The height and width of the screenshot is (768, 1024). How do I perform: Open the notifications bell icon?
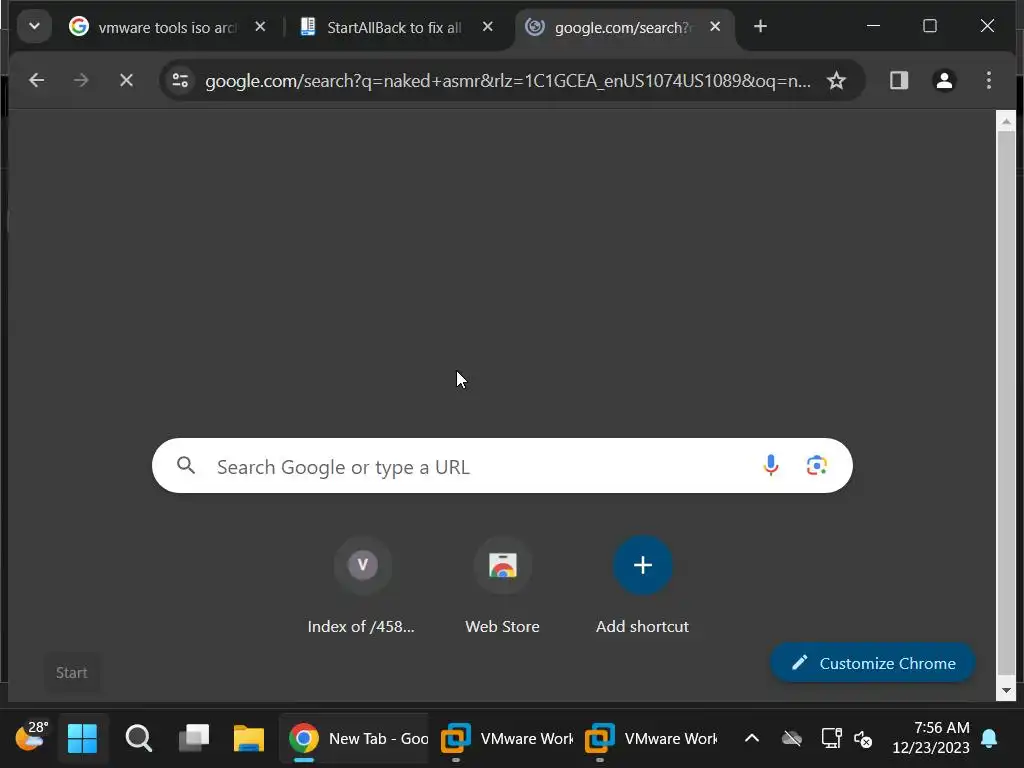(x=989, y=739)
